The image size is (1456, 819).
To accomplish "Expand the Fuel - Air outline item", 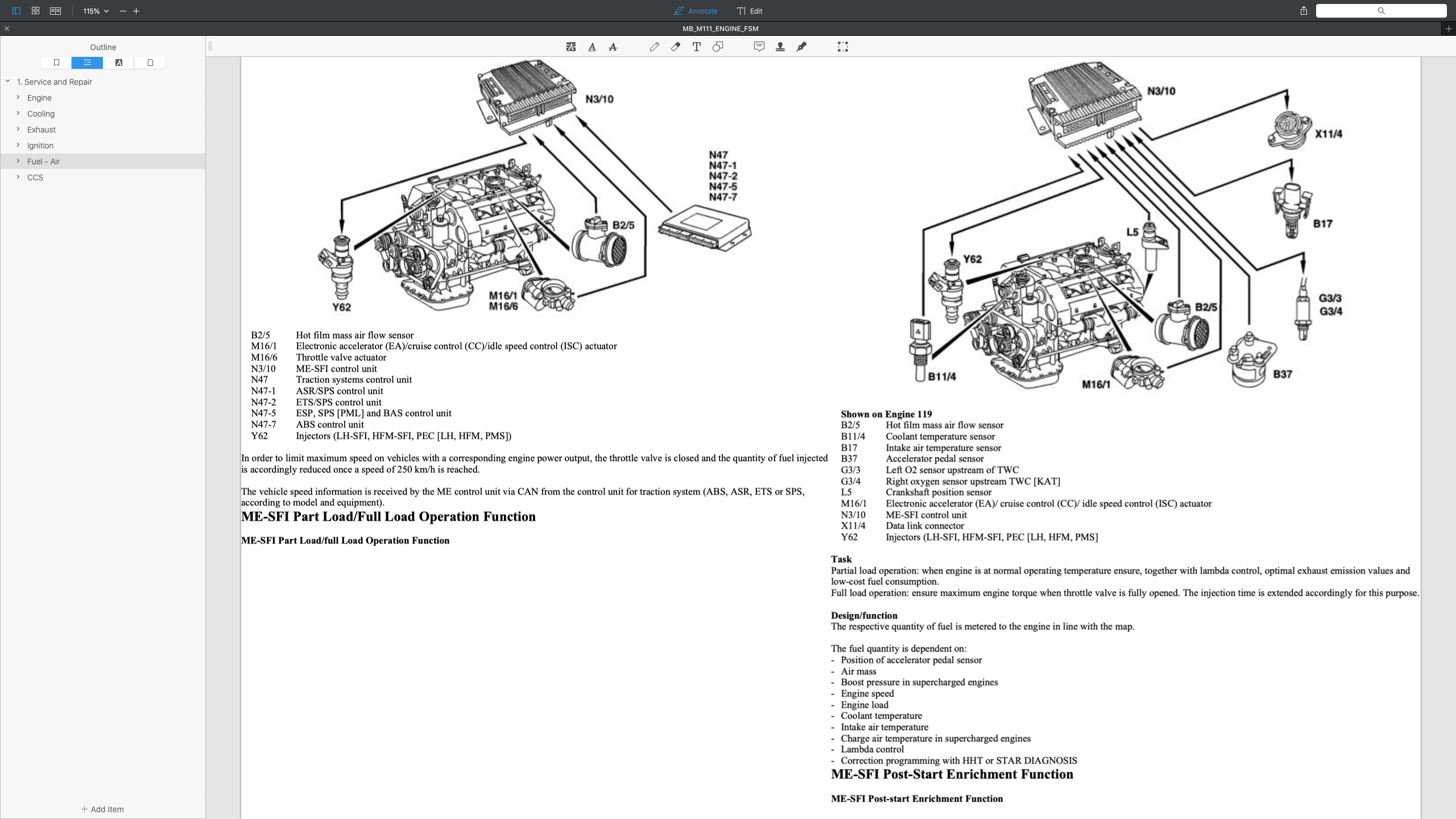I will coord(18,161).
